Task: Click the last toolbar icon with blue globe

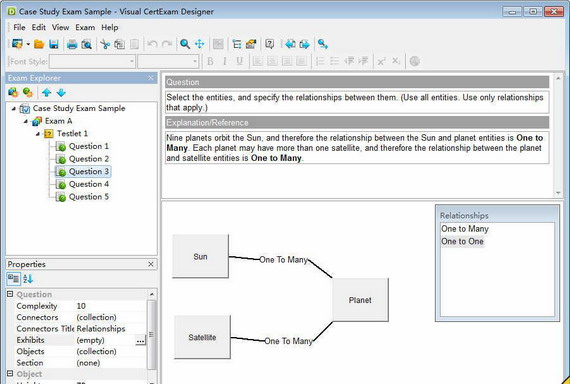Action: 323,44
